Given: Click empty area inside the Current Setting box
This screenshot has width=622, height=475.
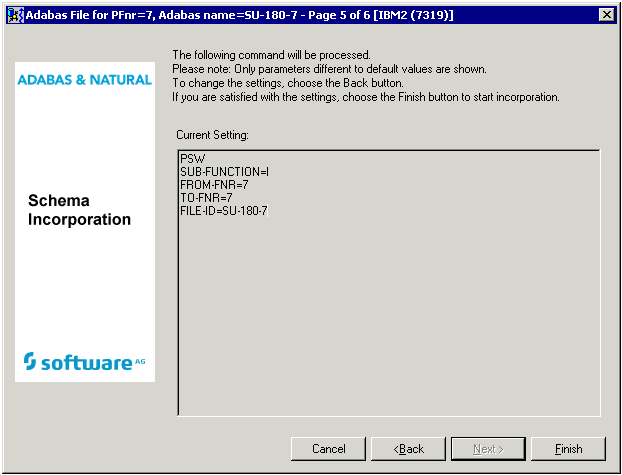Looking at the screenshot, I should click(388, 320).
